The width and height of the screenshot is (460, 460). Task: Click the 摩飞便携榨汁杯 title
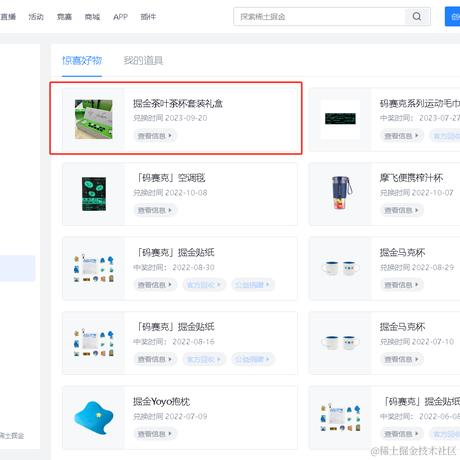(x=411, y=178)
